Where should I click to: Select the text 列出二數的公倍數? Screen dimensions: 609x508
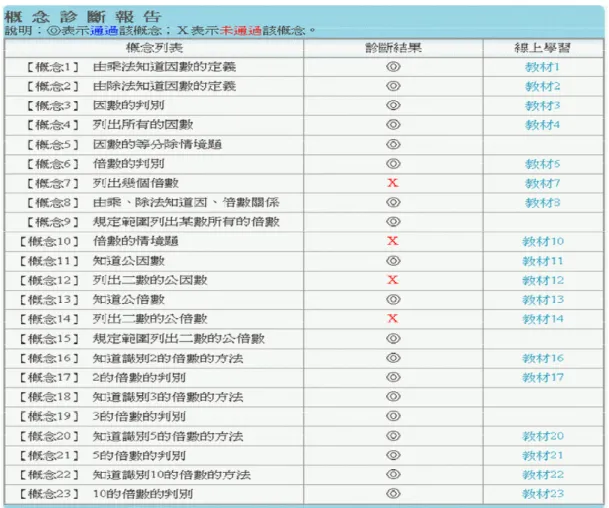point(150,319)
